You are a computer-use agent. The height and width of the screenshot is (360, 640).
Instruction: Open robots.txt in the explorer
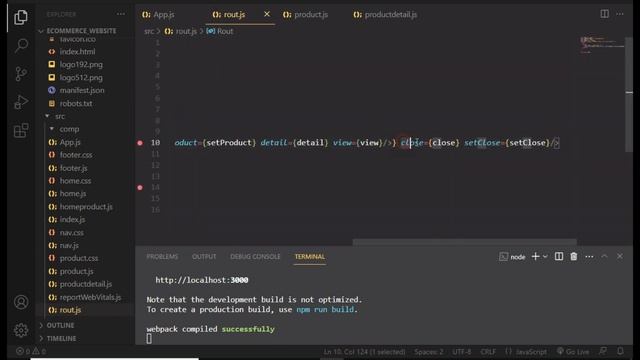click(76, 103)
